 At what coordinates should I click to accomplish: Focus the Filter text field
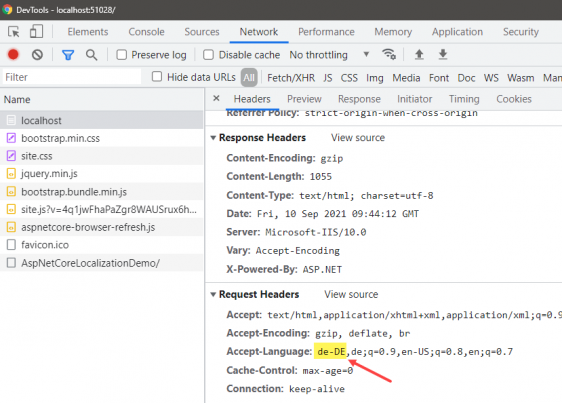coord(72,77)
